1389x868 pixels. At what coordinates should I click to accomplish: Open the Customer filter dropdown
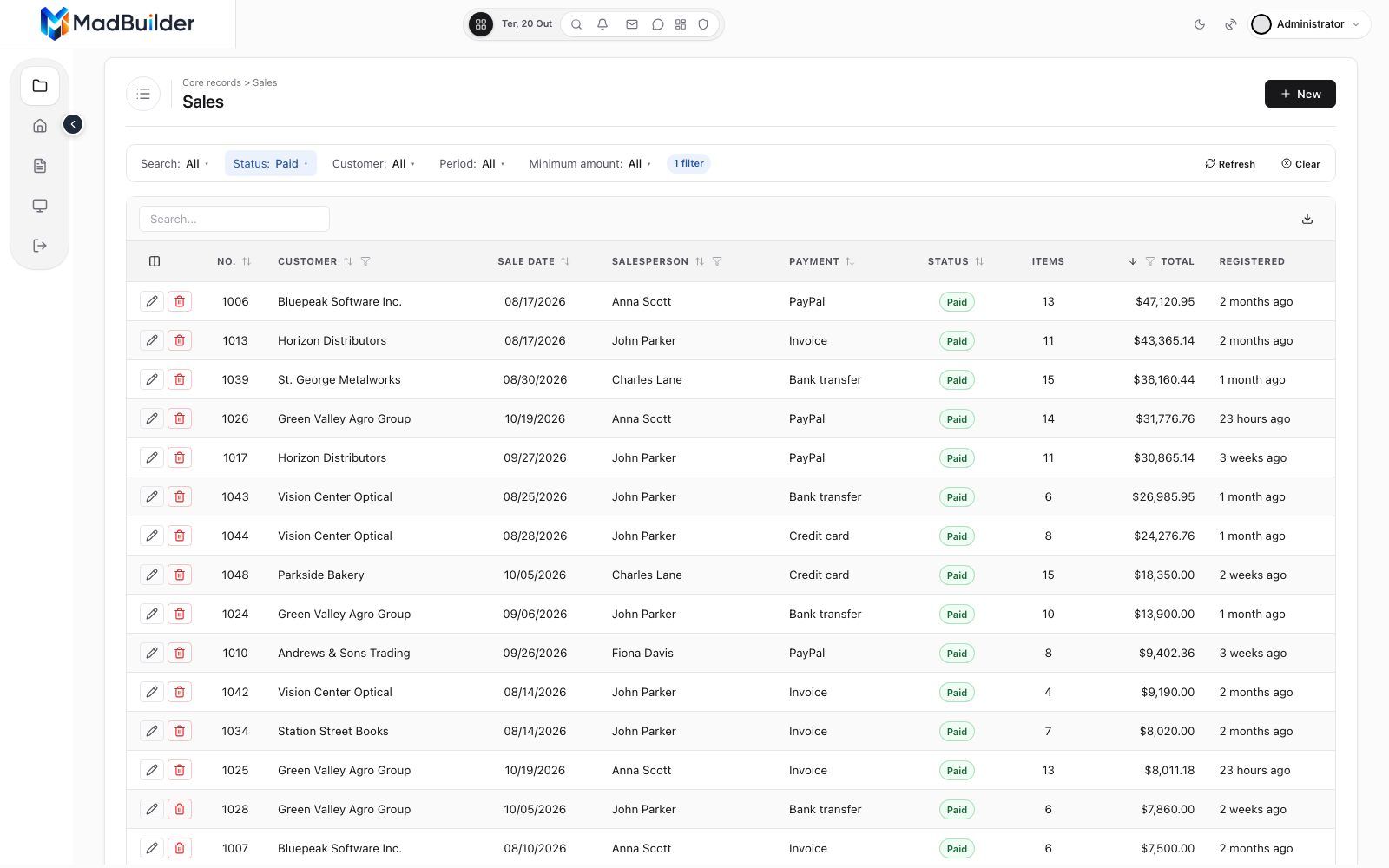373,163
